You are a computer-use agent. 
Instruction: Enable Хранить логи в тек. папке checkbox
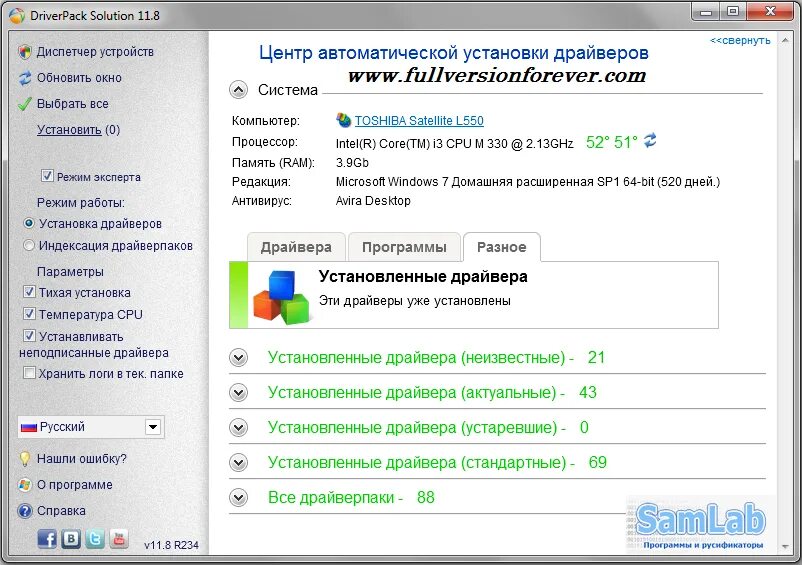[x=29, y=373]
